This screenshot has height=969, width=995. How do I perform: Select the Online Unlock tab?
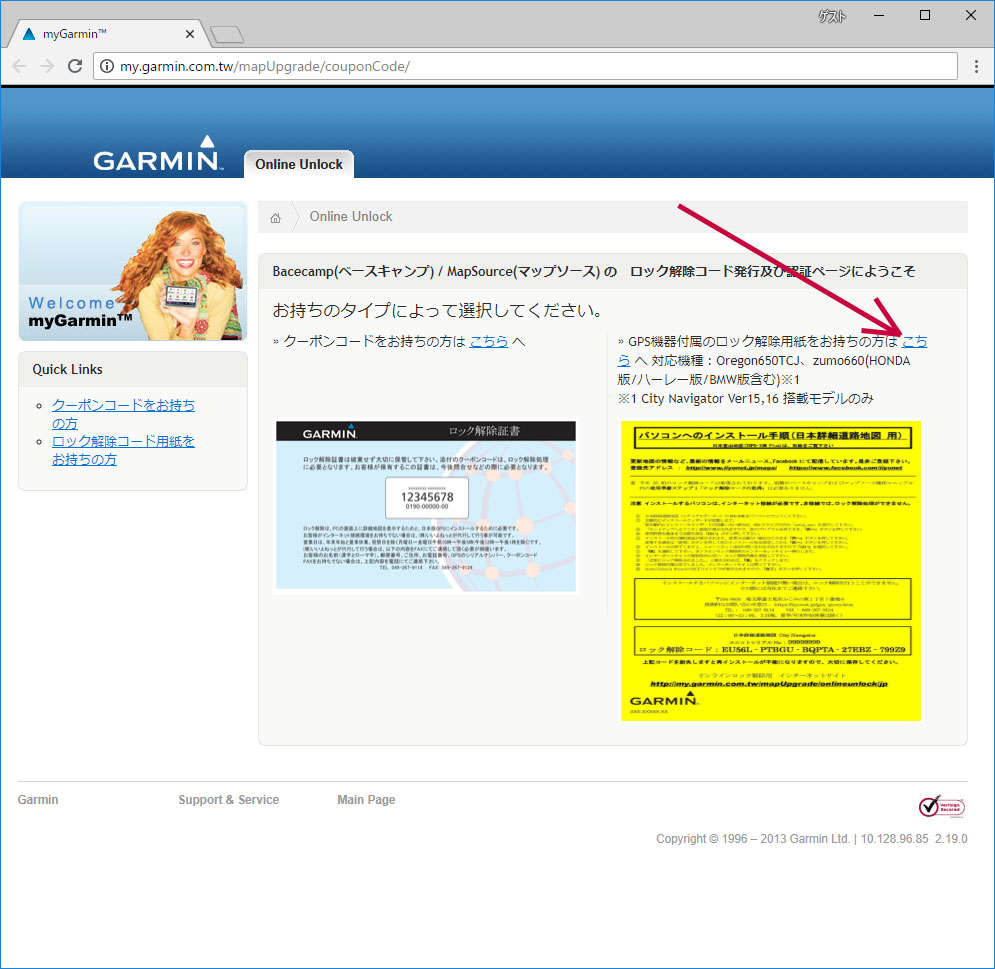pos(299,164)
